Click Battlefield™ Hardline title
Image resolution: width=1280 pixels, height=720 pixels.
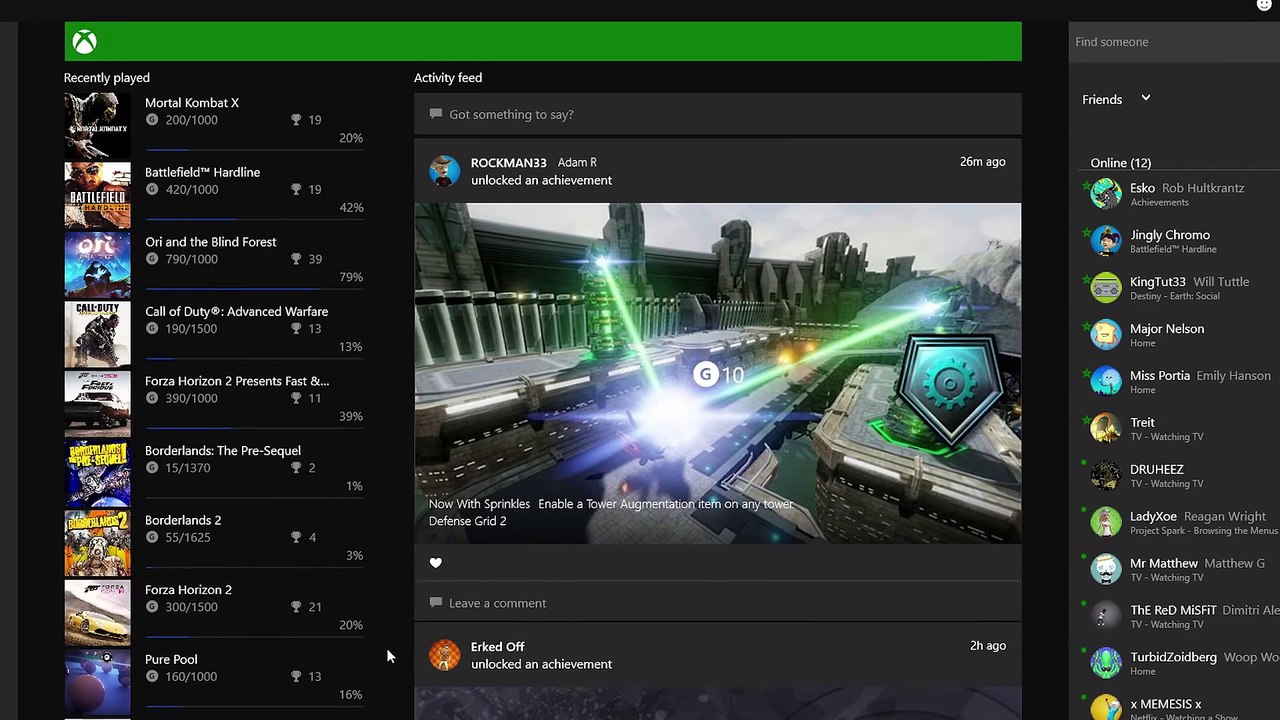pos(202,172)
